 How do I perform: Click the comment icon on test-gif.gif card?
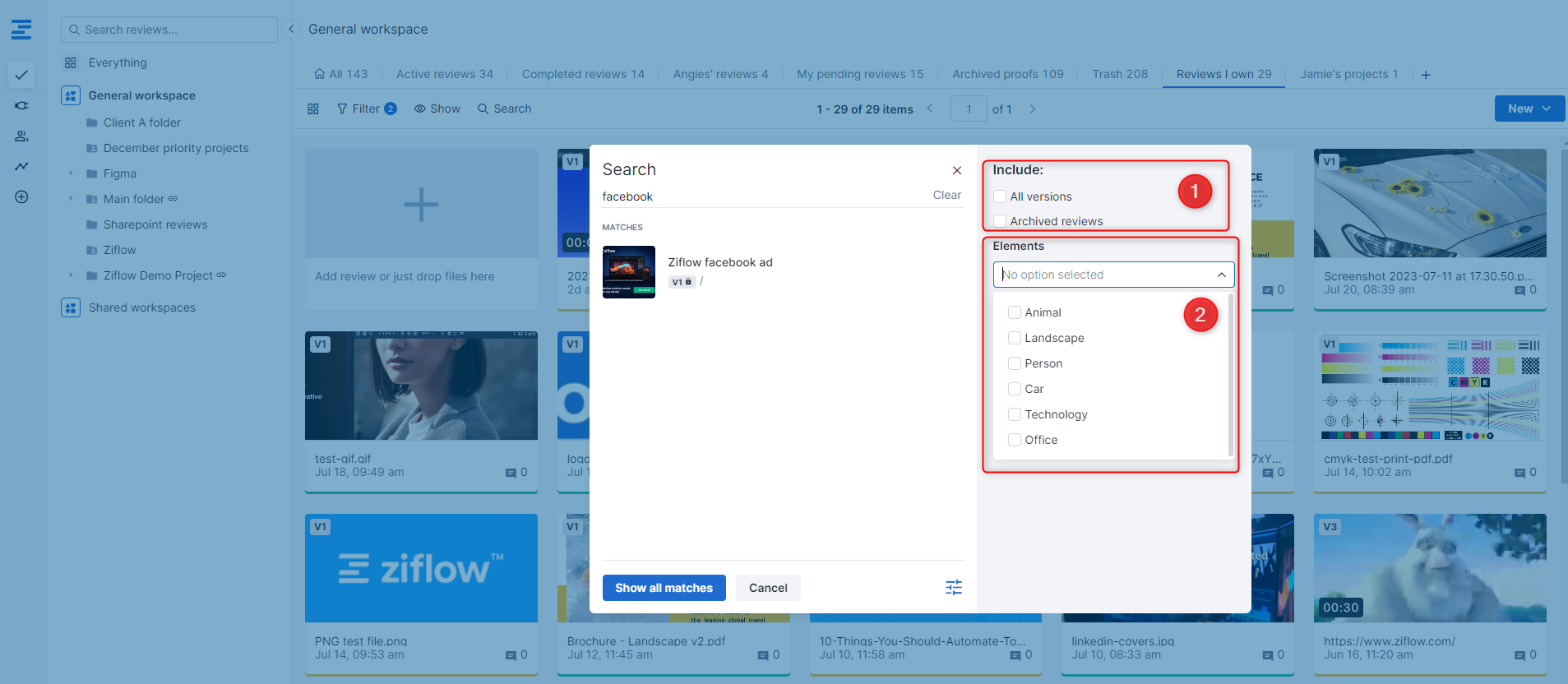coord(511,473)
